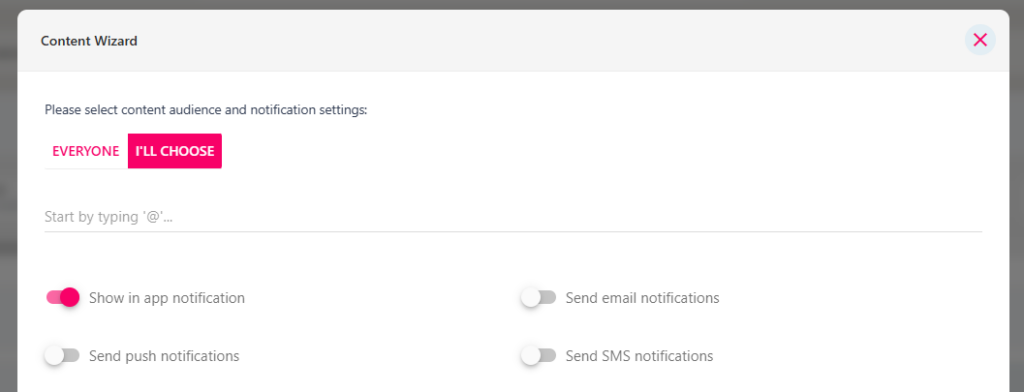Enable the Send push notifications toggle
Viewport: 1024px width, 392px height.
tap(63, 356)
